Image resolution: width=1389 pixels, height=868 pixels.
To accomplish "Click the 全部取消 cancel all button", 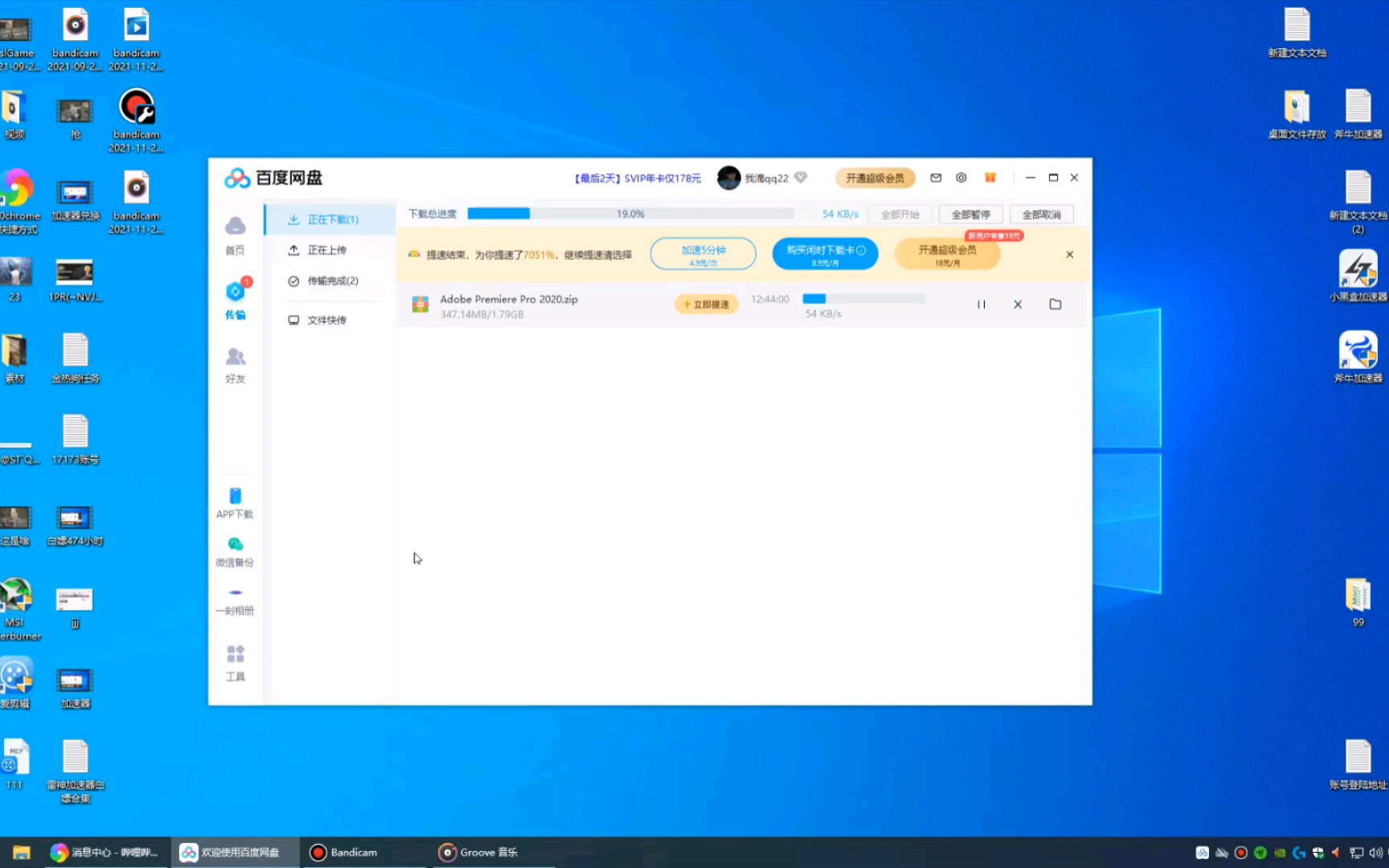I will 1041,215.
